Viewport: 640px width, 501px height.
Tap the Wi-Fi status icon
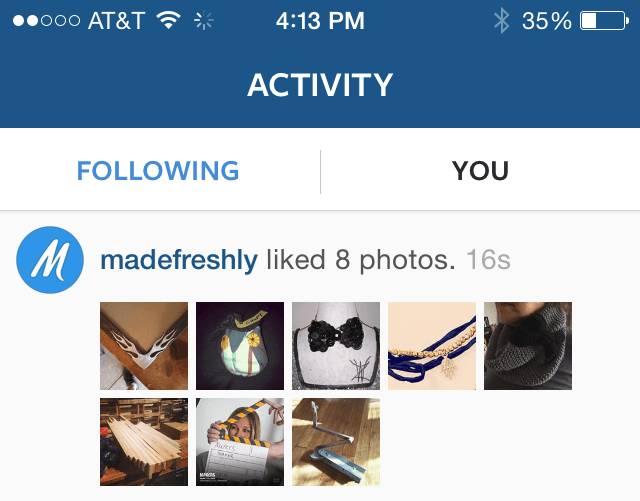pyautogui.click(x=169, y=20)
